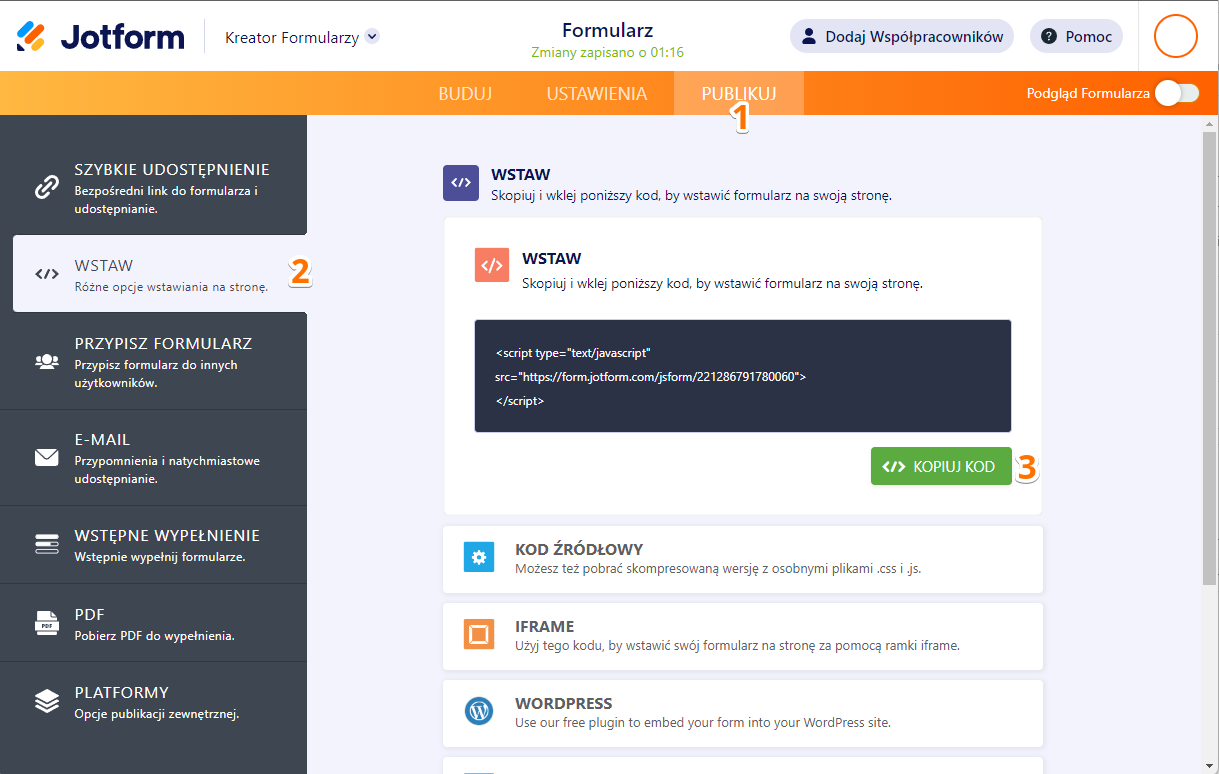
Task: Click Dodaj Współpracowników button
Action: pos(902,36)
